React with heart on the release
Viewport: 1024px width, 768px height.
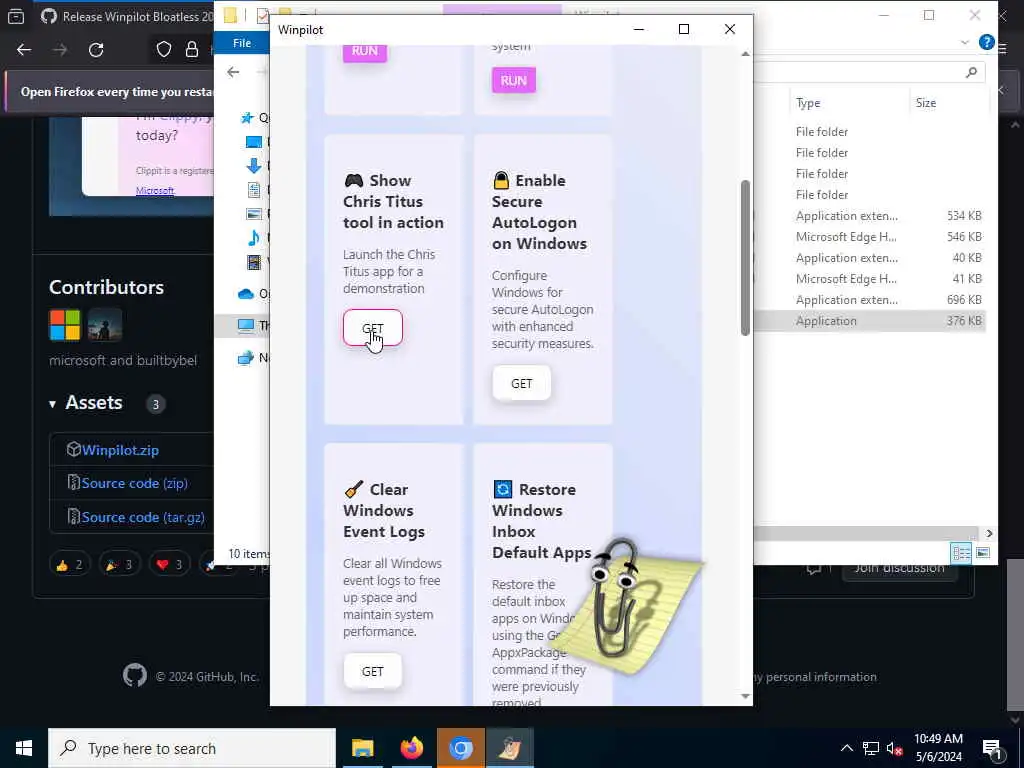click(169, 565)
